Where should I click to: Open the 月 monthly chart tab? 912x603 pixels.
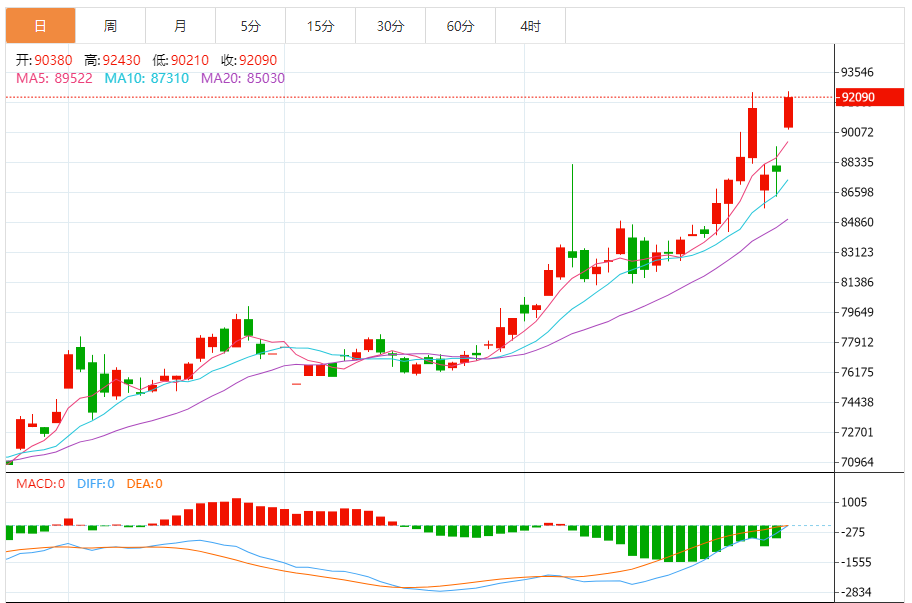(x=180, y=26)
